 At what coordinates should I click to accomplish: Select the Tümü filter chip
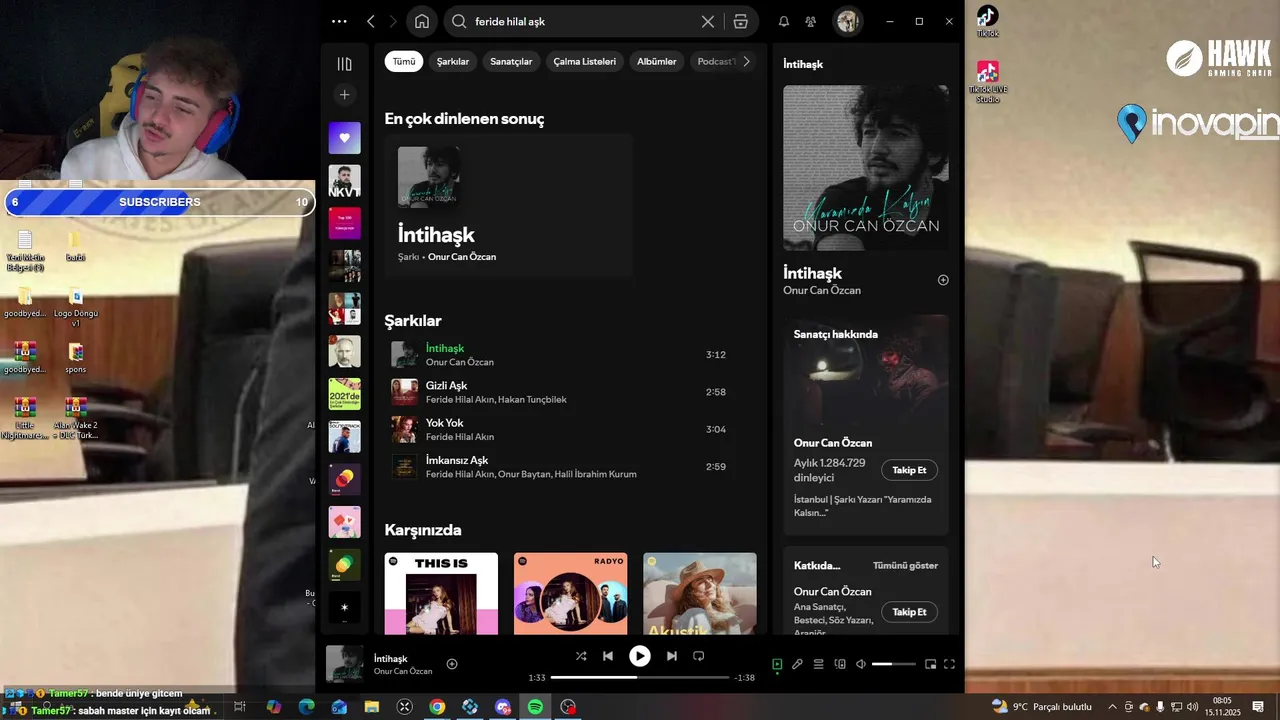pos(404,61)
